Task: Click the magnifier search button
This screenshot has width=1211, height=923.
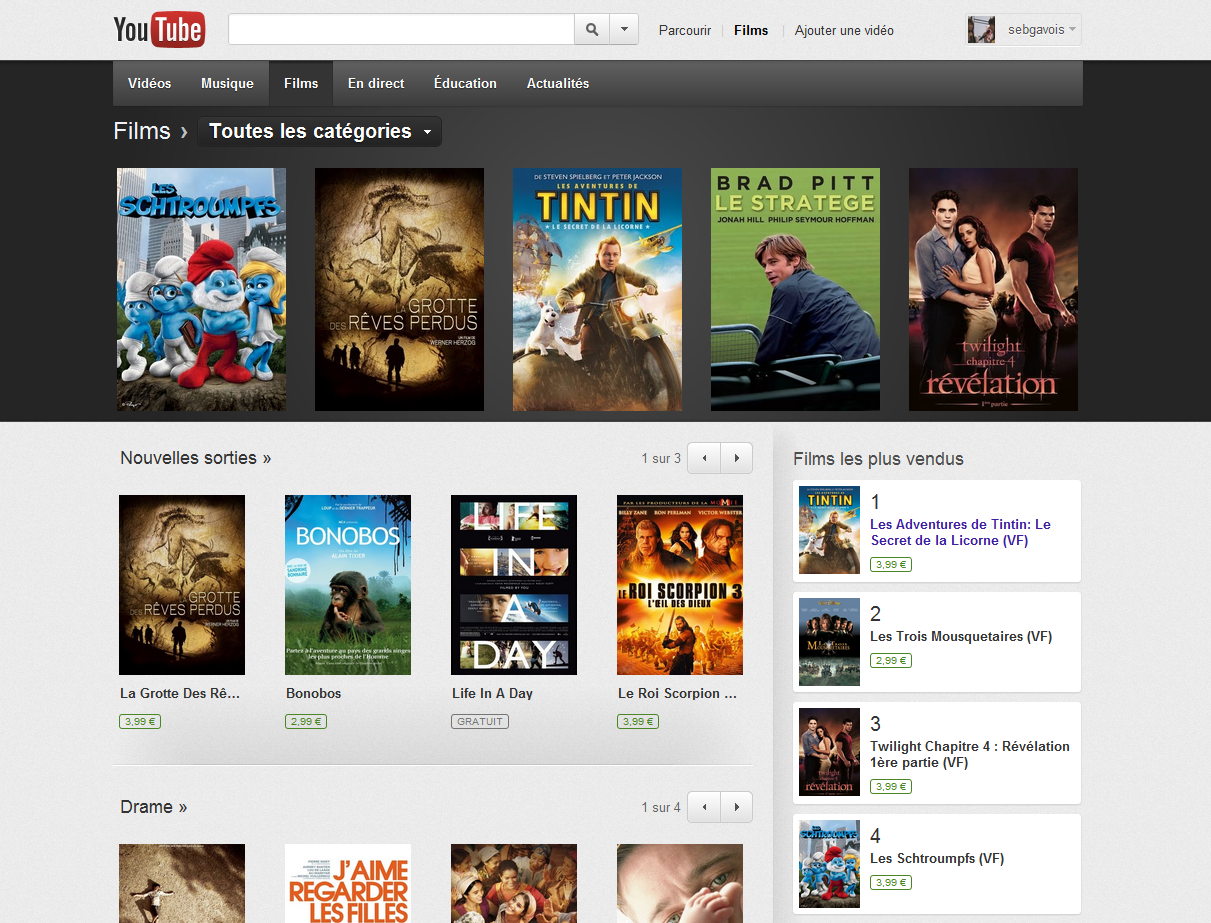Action: (x=591, y=30)
